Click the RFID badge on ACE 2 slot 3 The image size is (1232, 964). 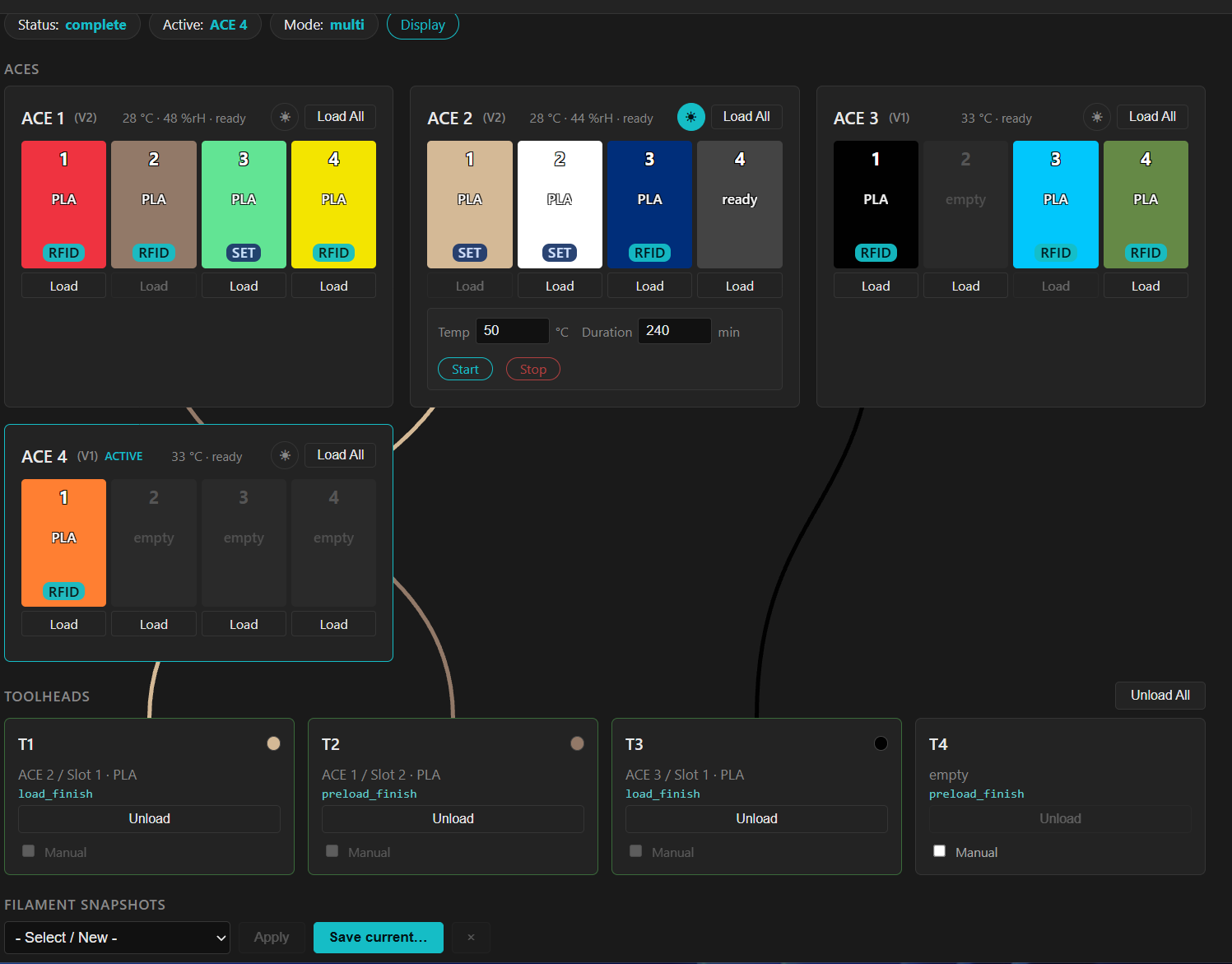point(649,253)
